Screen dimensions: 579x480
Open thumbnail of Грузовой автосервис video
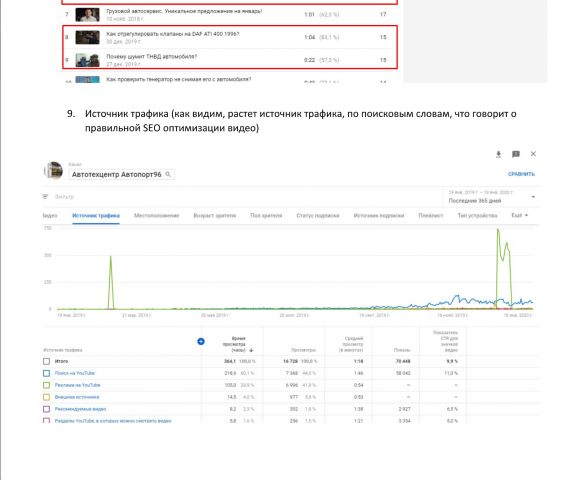click(x=88, y=15)
